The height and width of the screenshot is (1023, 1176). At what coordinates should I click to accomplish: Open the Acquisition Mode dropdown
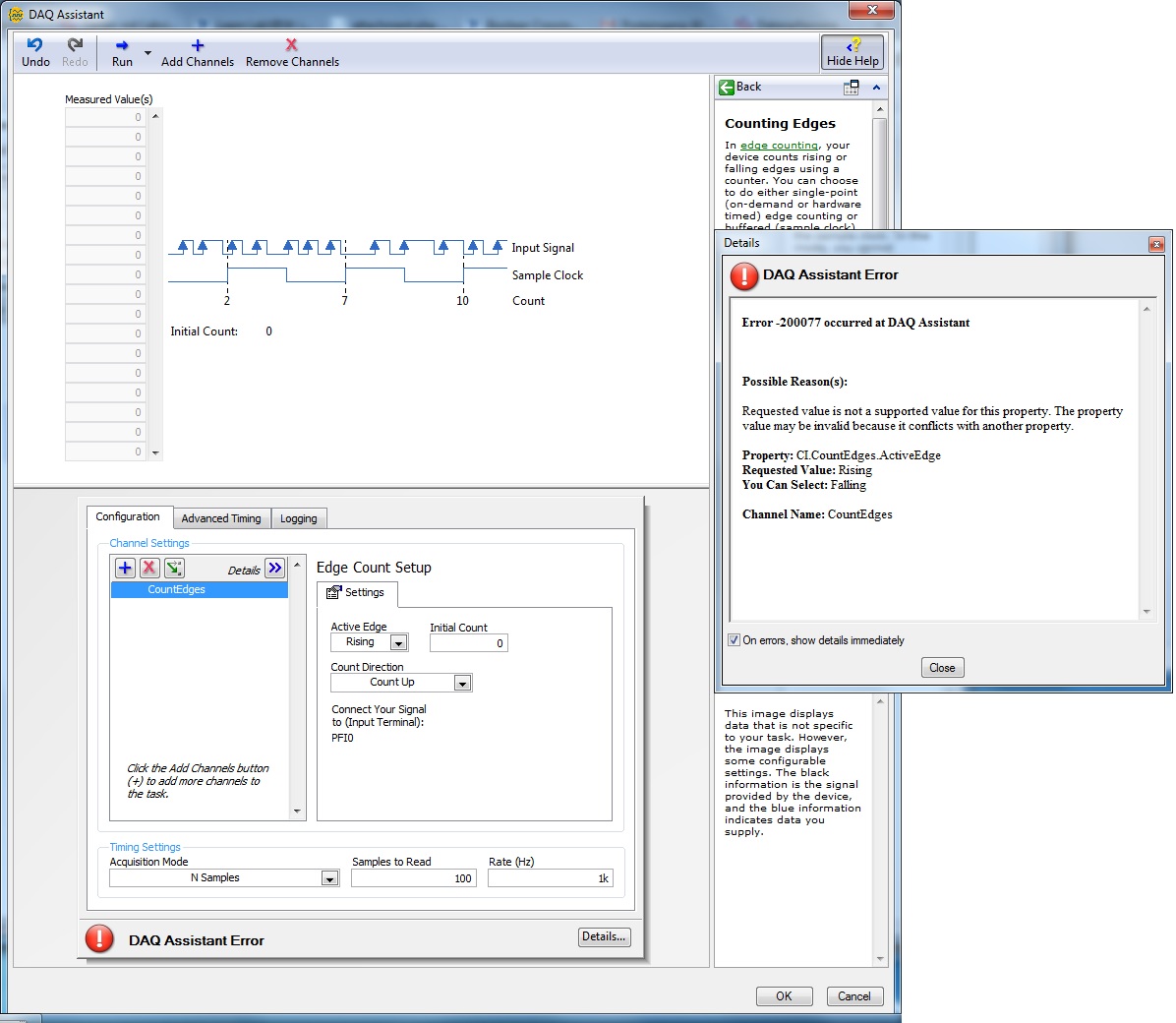click(329, 878)
